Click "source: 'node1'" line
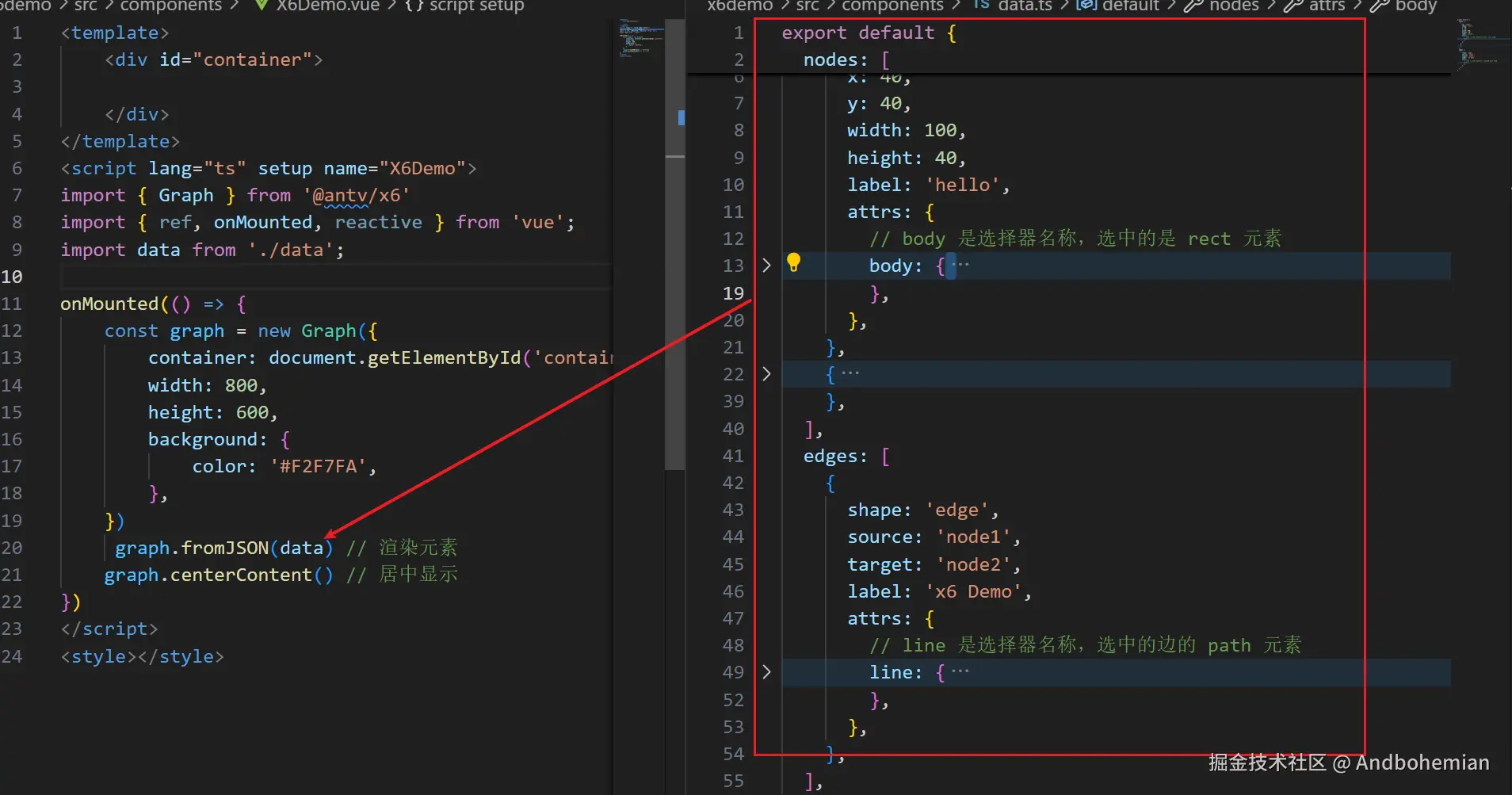Viewport: 1512px width, 795px height. click(x=934, y=537)
